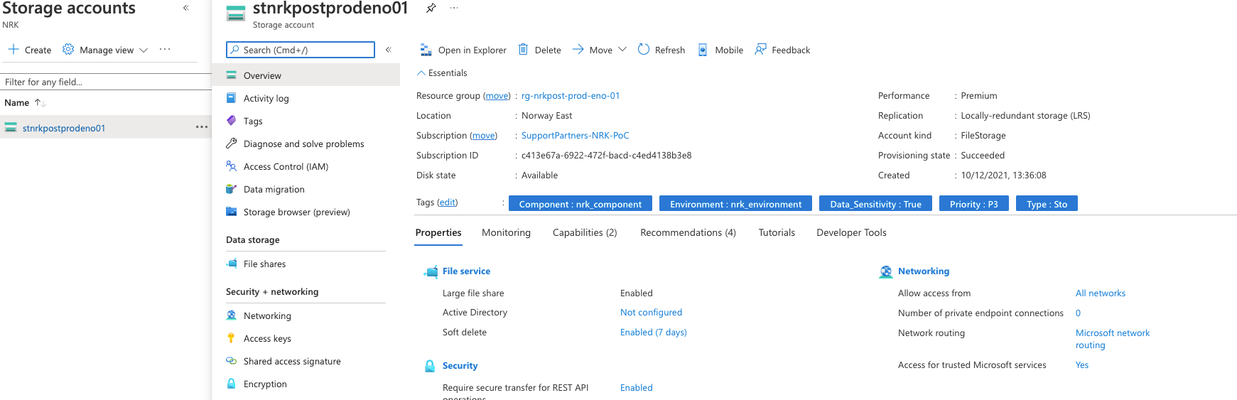Collapse the Essentials section
The image size is (1237, 400).
[441, 73]
